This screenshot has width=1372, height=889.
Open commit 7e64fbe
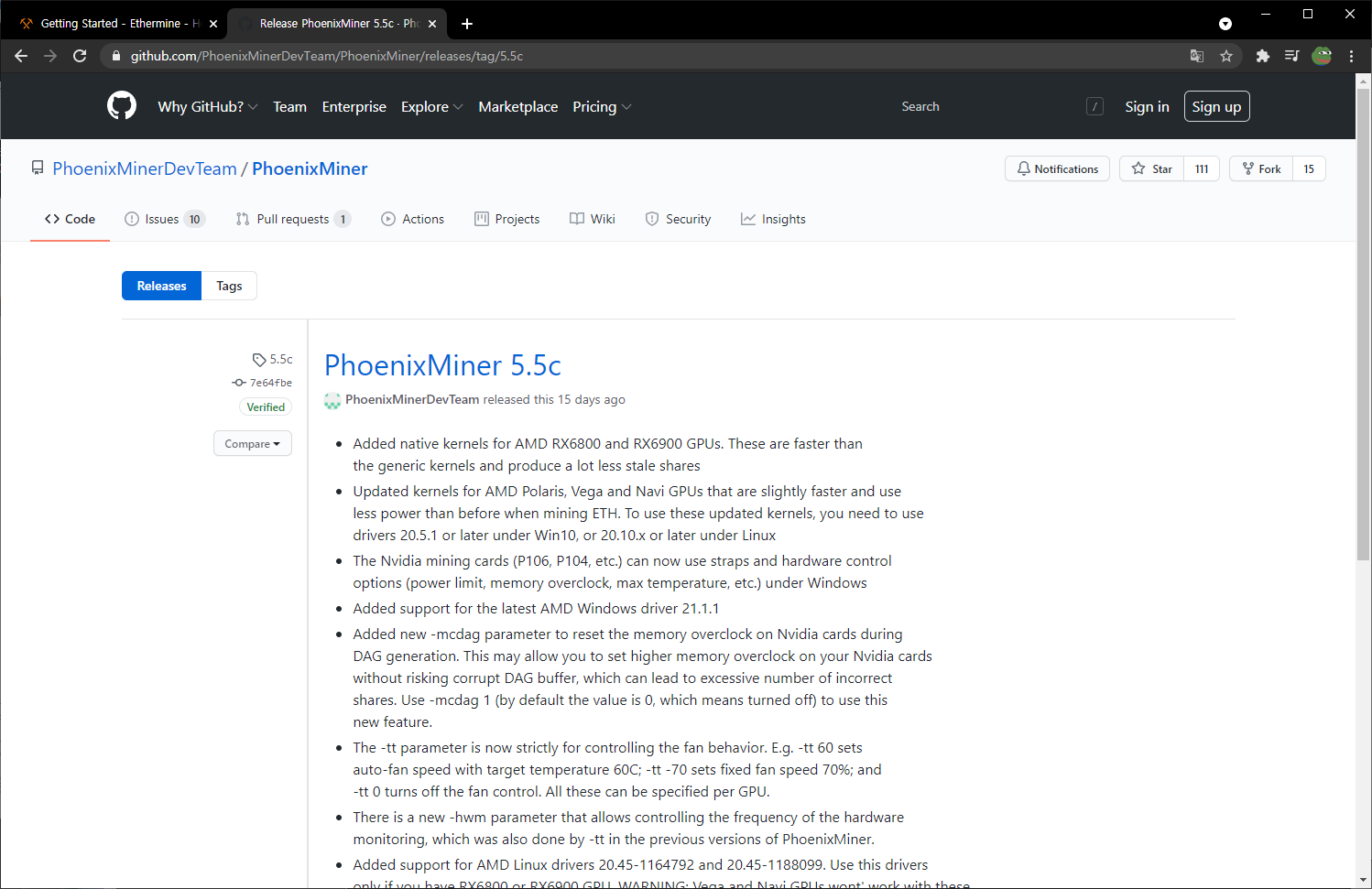[x=263, y=383]
